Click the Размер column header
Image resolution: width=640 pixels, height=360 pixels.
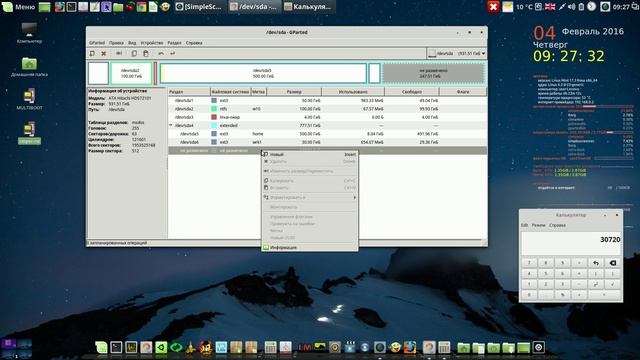[294, 92]
